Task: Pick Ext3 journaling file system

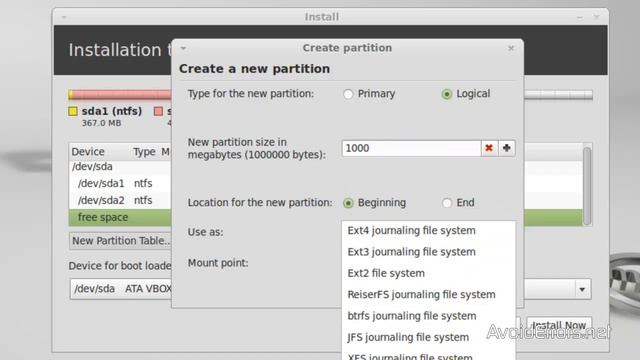Action: (x=428, y=252)
